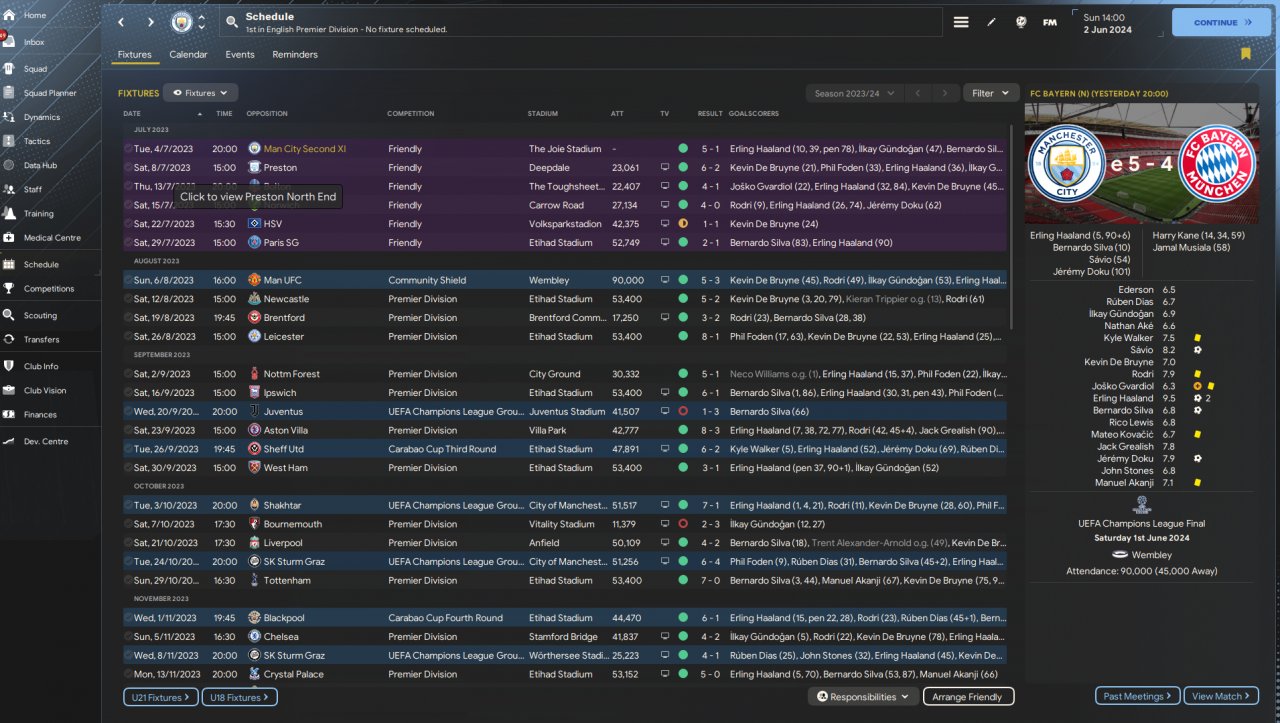1280x723 pixels.
Task: Toggle the circle marker beside Newcastle fixture
Action: tap(128, 299)
